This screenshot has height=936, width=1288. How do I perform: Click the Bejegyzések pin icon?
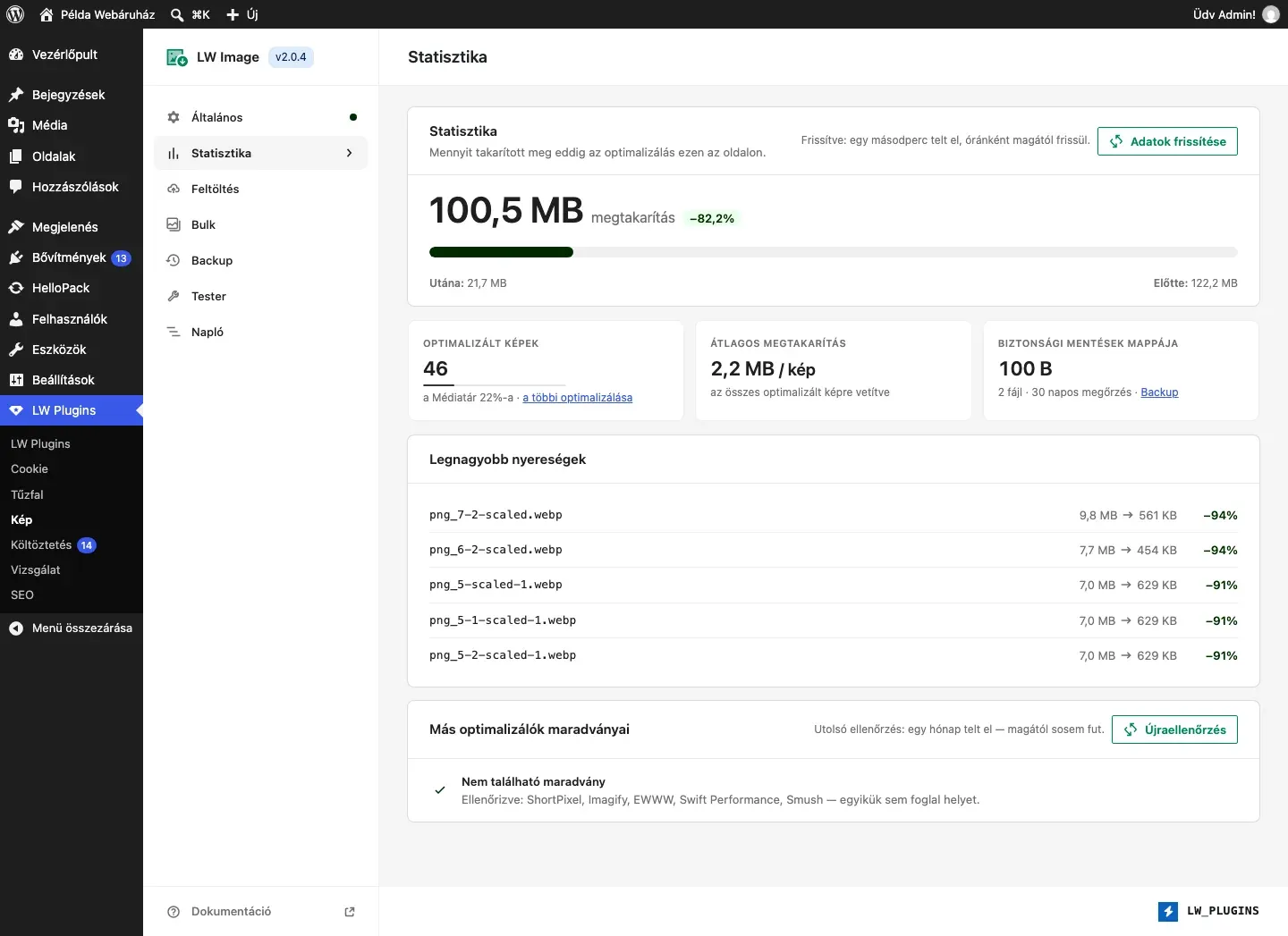point(16,95)
